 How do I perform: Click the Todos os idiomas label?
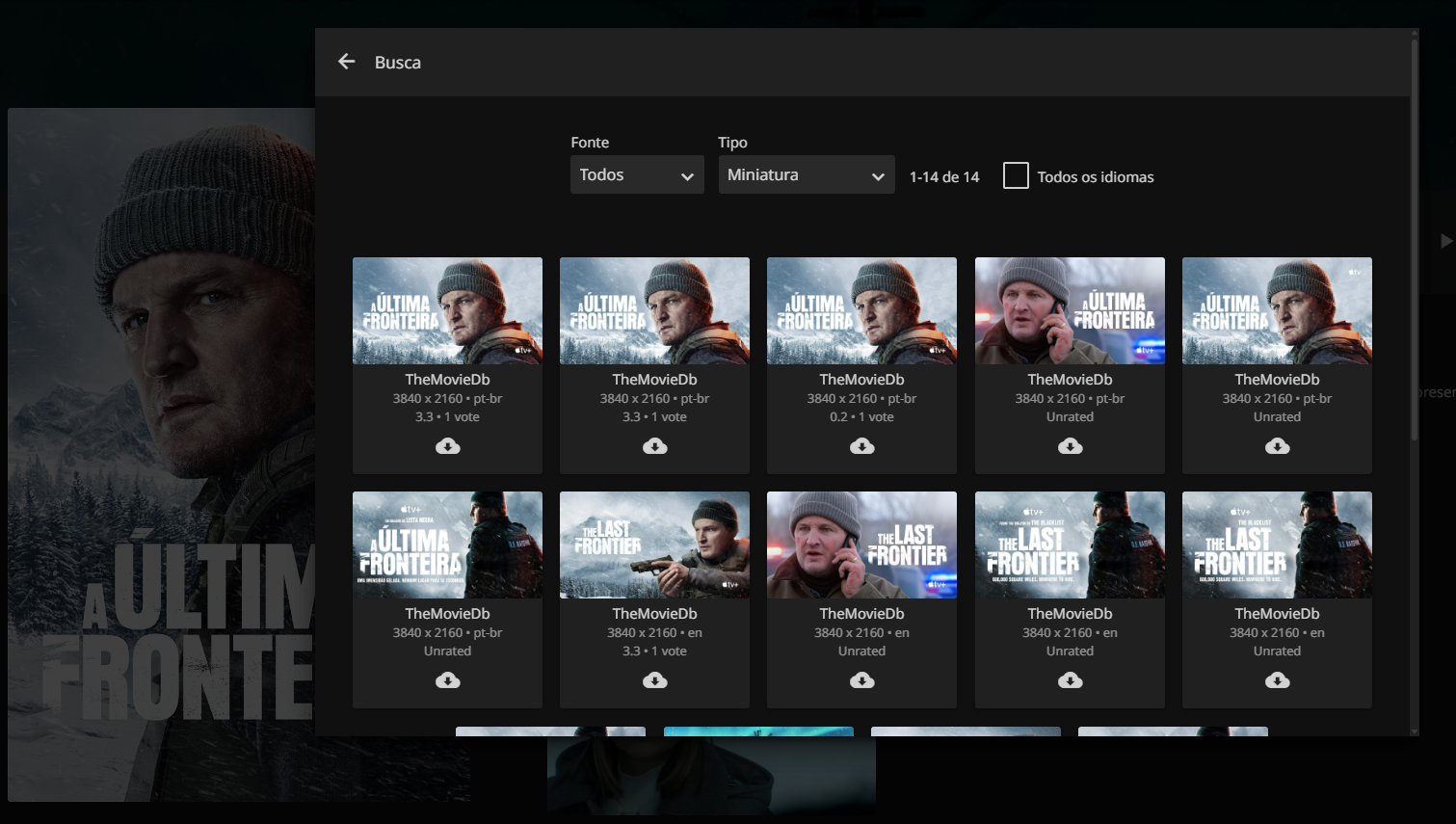point(1095,177)
